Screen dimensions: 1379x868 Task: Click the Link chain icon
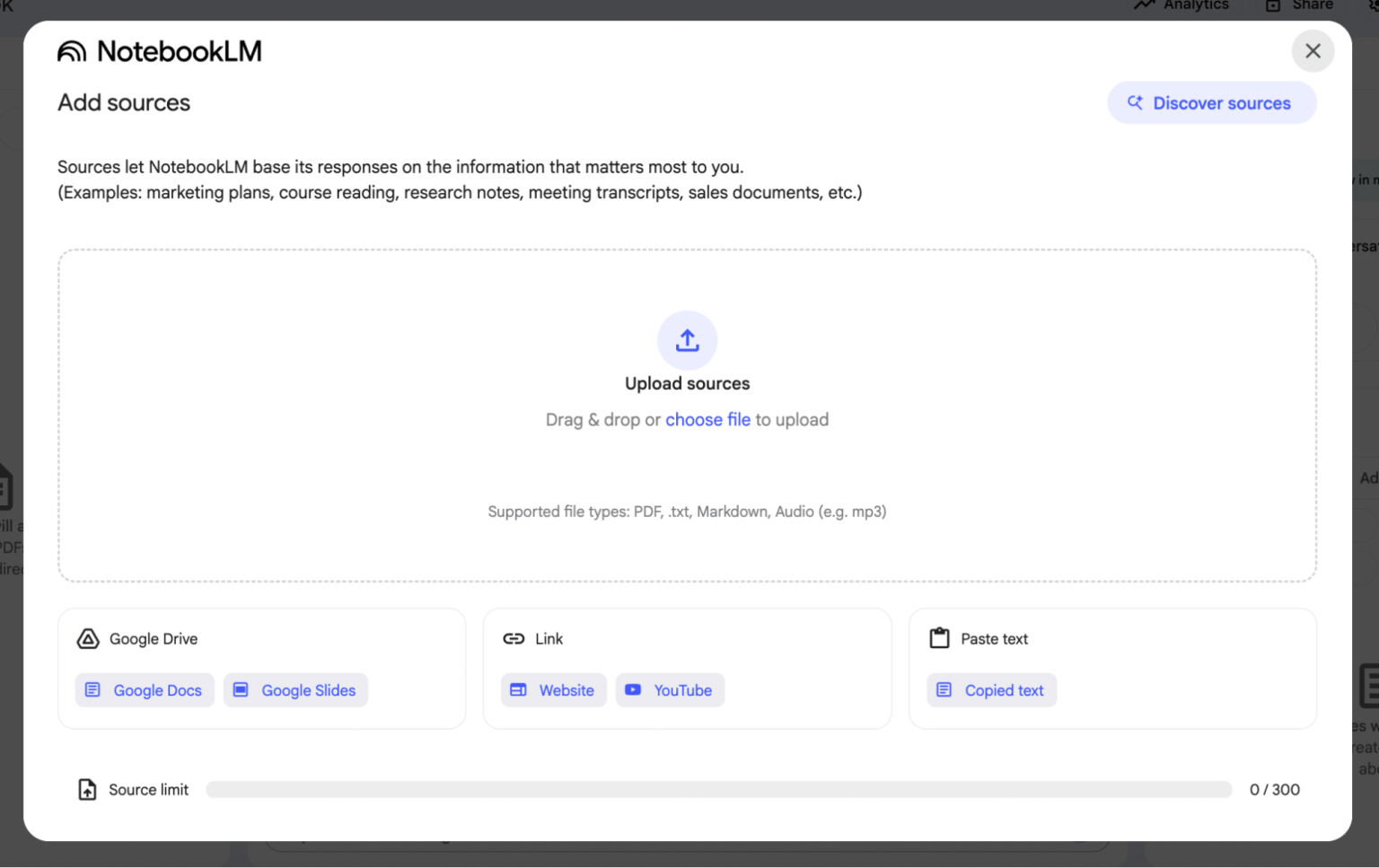(x=514, y=639)
